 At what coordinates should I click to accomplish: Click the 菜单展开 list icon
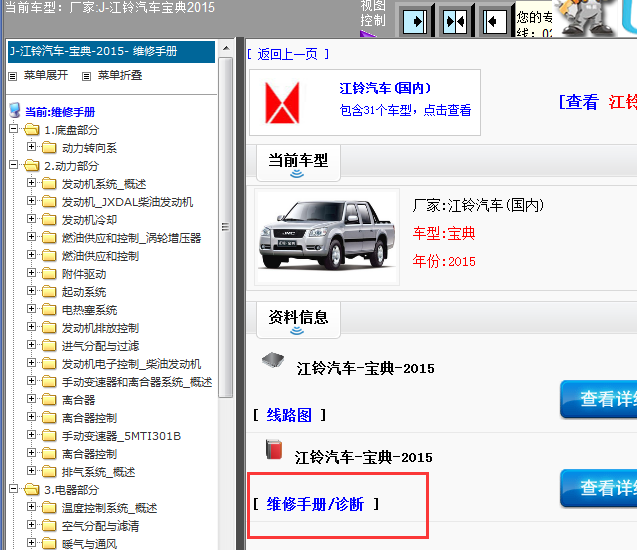point(13,76)
